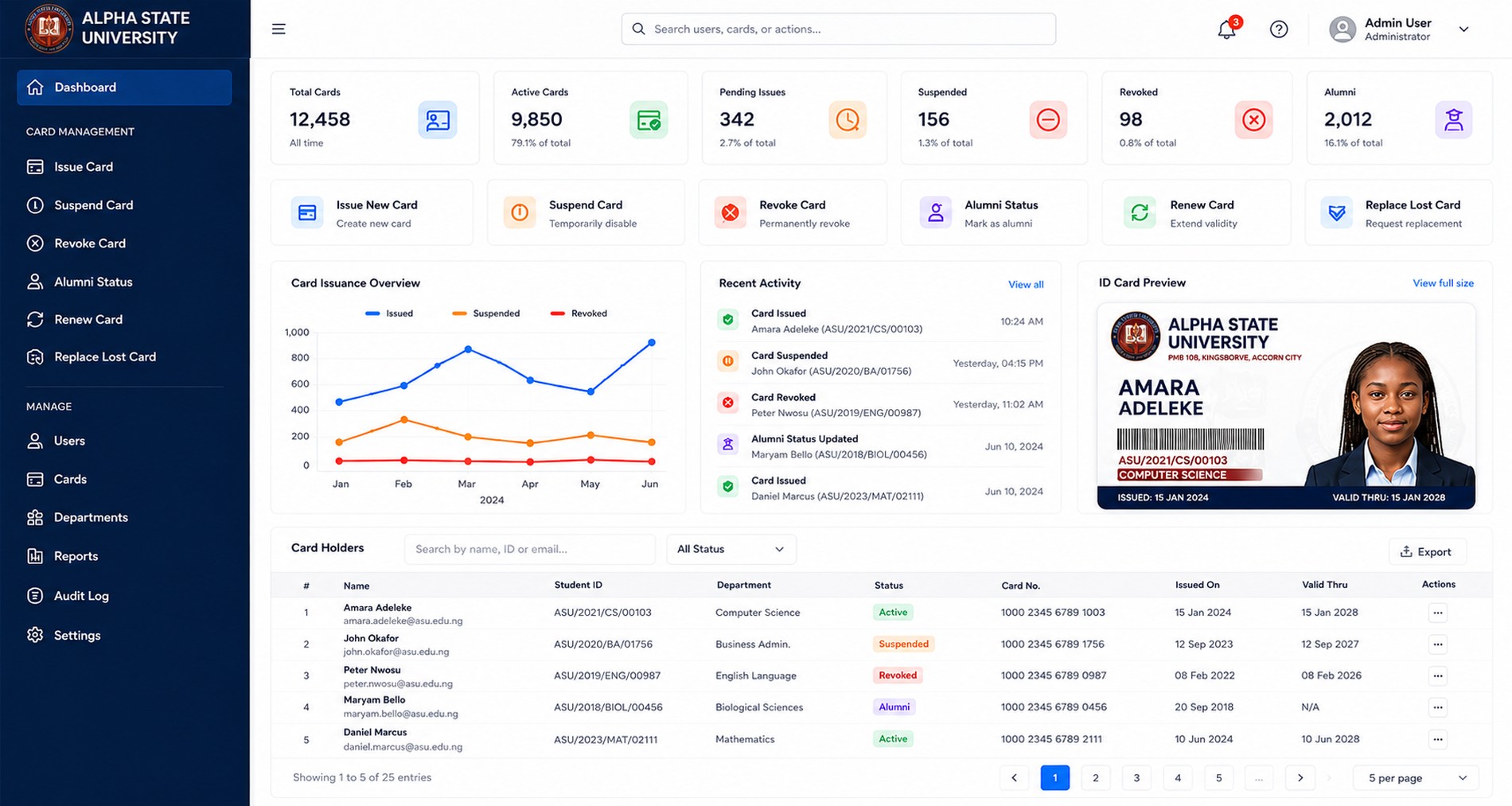1512x806 pixels.
Task: Click the Renew Card quick action
Action: point(1196,213)
